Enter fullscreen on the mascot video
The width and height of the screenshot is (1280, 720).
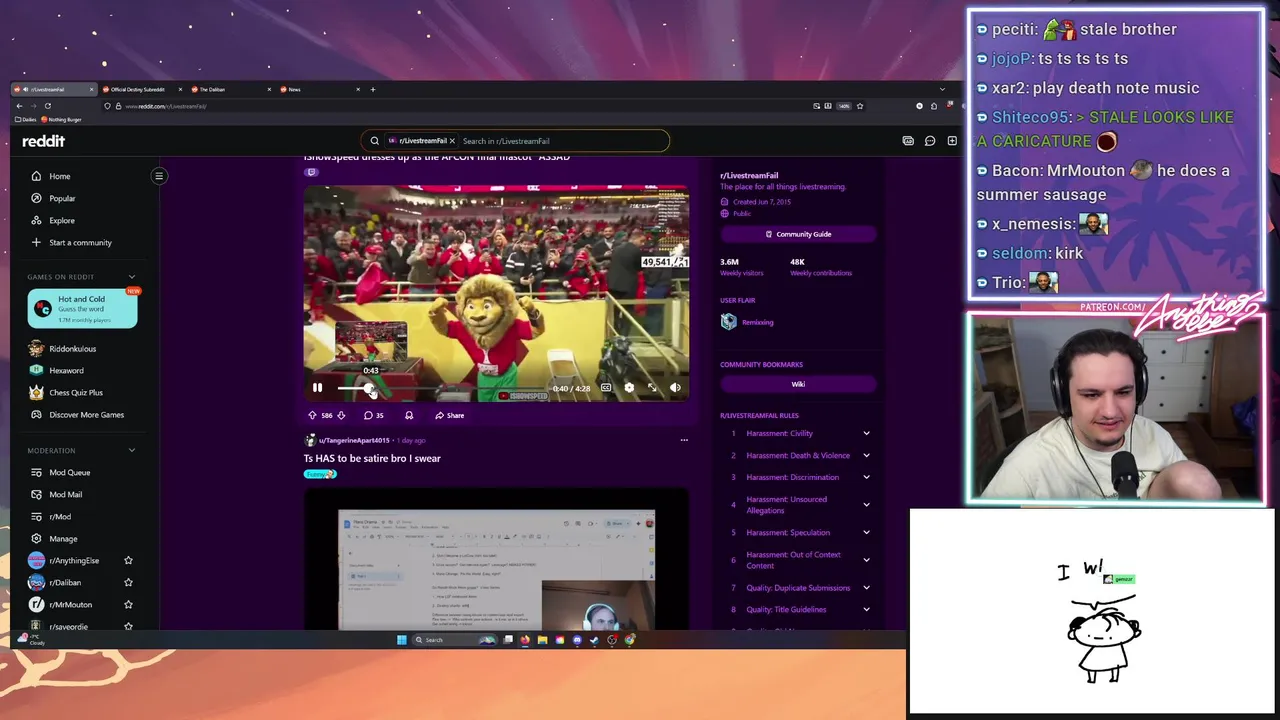pos(652,388)
